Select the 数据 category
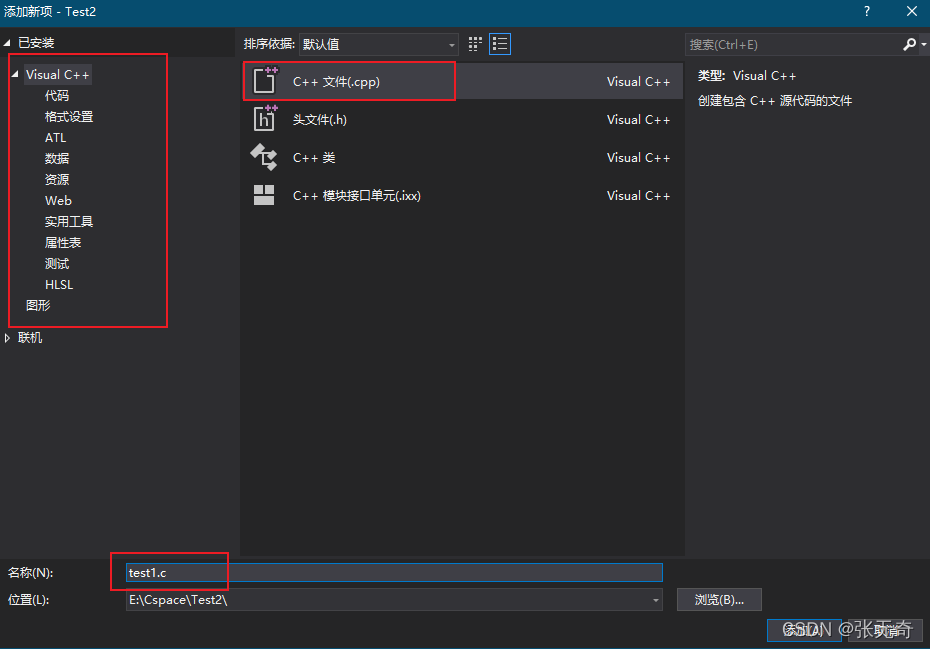Screen dimensions: 930x649 pos(57,158)
